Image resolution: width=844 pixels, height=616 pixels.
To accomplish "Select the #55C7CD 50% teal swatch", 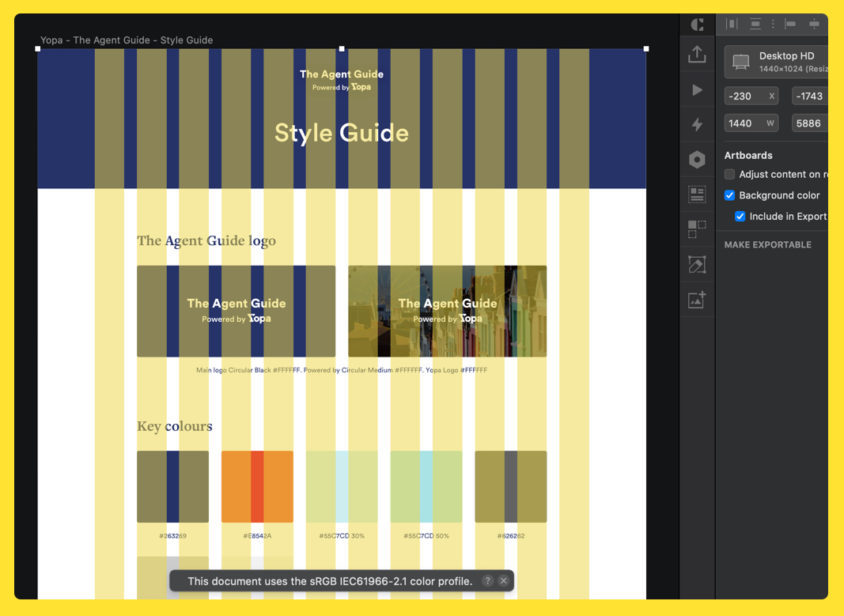I will coord(426,486).
